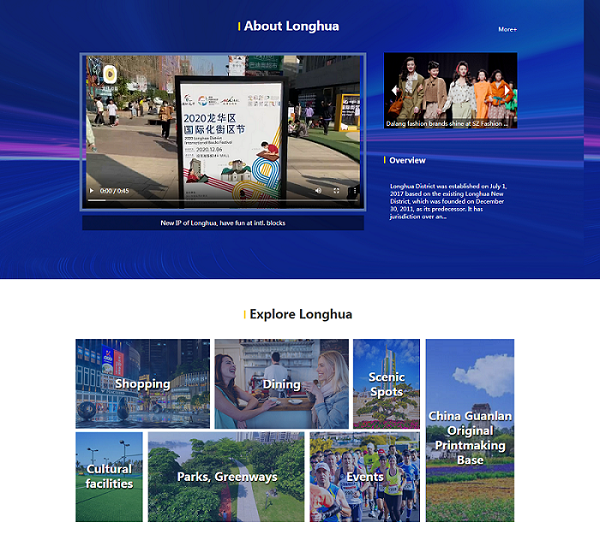Click the logo badge on video
This screenshot has height=558, width=600.
(110, 74)
